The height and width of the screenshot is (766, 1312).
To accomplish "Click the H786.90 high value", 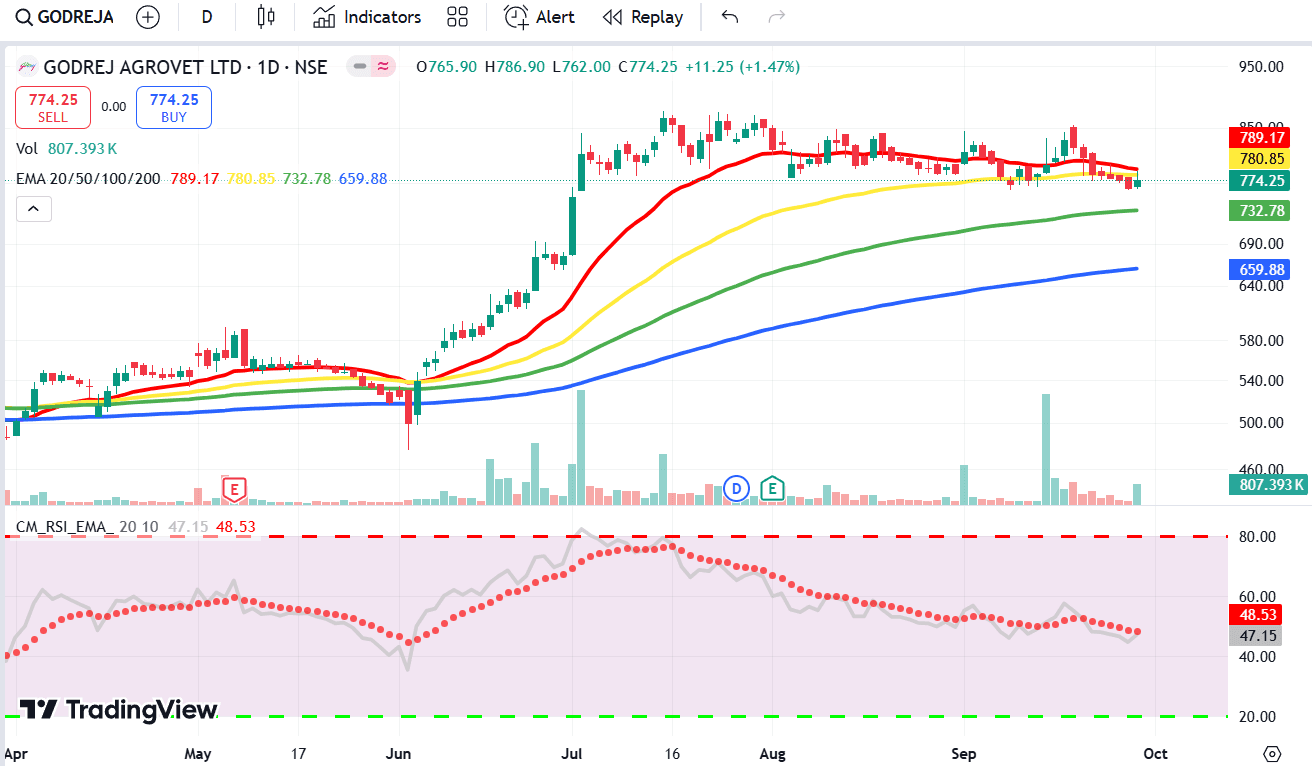I will (x=515, y=67).
